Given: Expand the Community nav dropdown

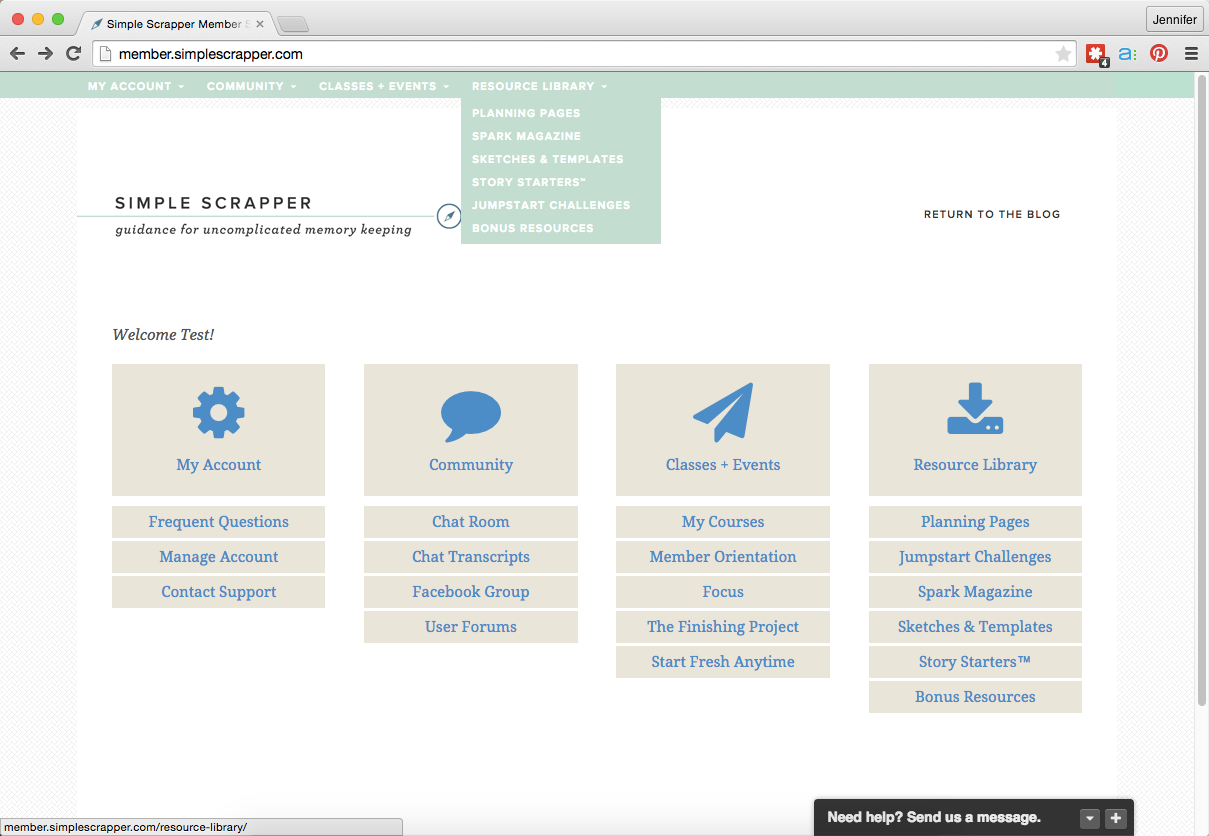Looking at the screenshot, I should (x=251, y=86).
